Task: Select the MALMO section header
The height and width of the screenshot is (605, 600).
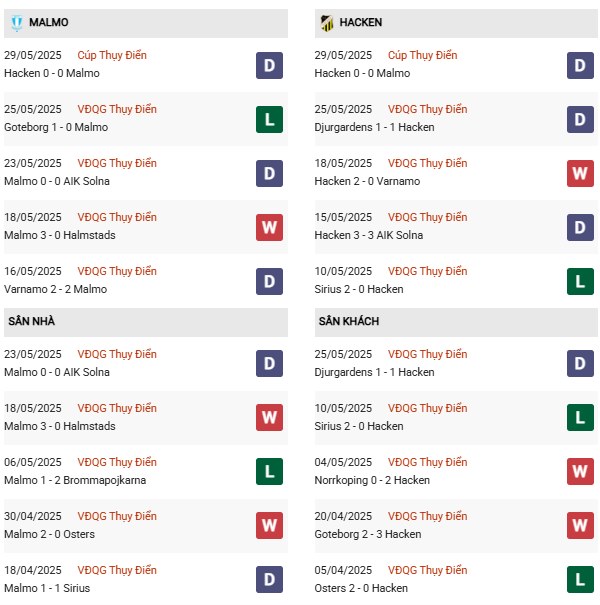Action: pyautogui.click(x=49, y=23)
